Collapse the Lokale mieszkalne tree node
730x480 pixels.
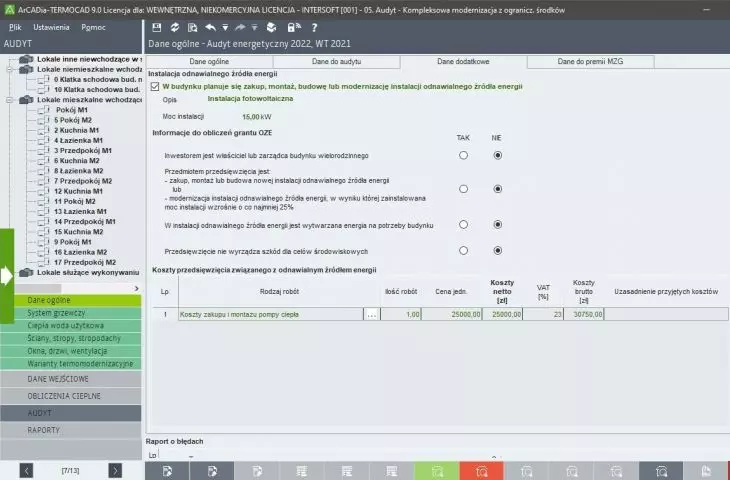click(9, 100)
